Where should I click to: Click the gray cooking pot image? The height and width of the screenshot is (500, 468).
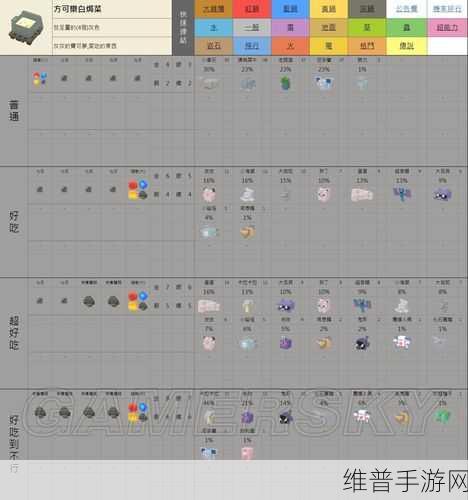[x=26, y=28]
